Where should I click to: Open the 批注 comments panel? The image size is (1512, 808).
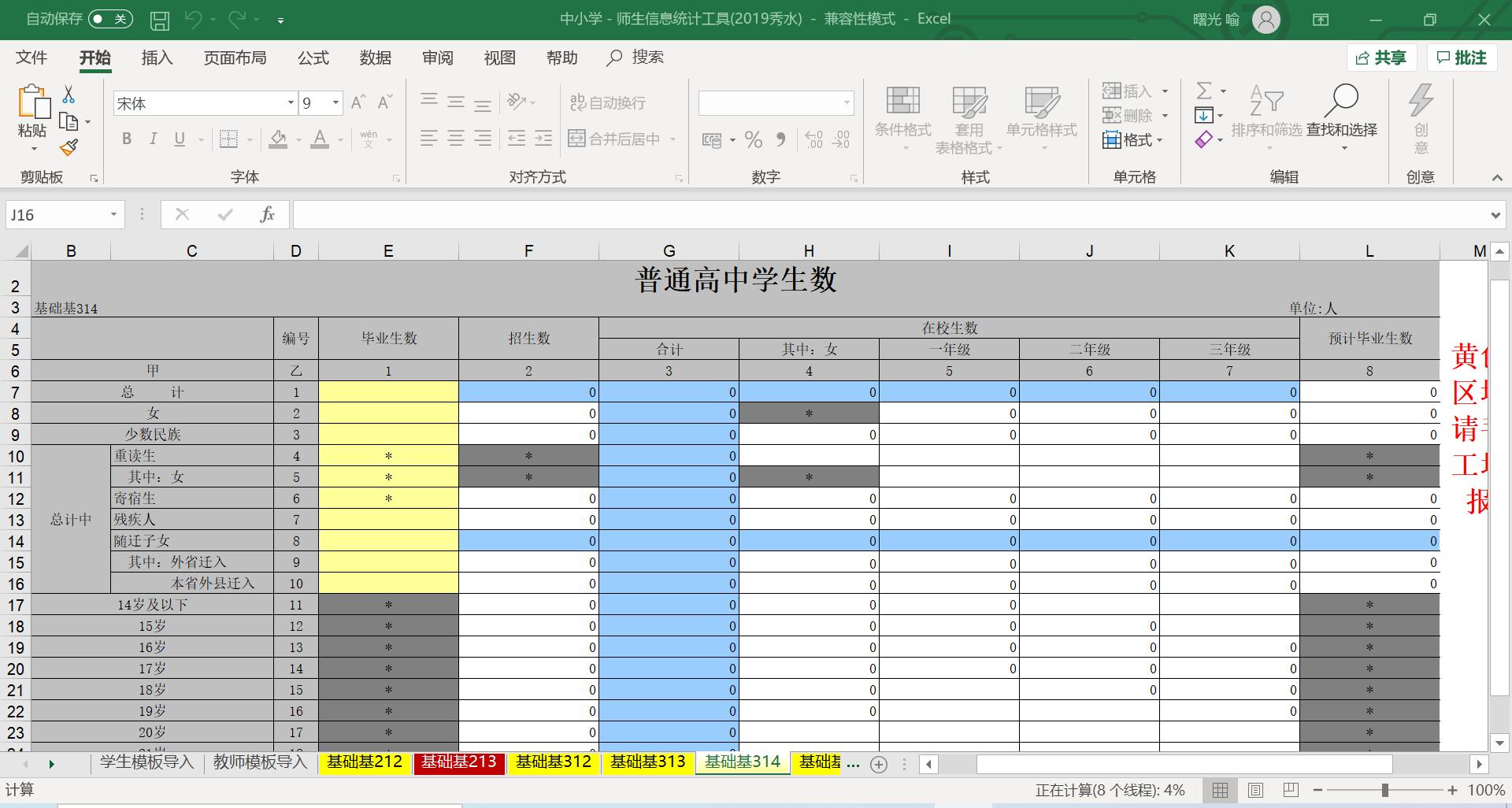pyautogui.click(x=1462, y=57)
